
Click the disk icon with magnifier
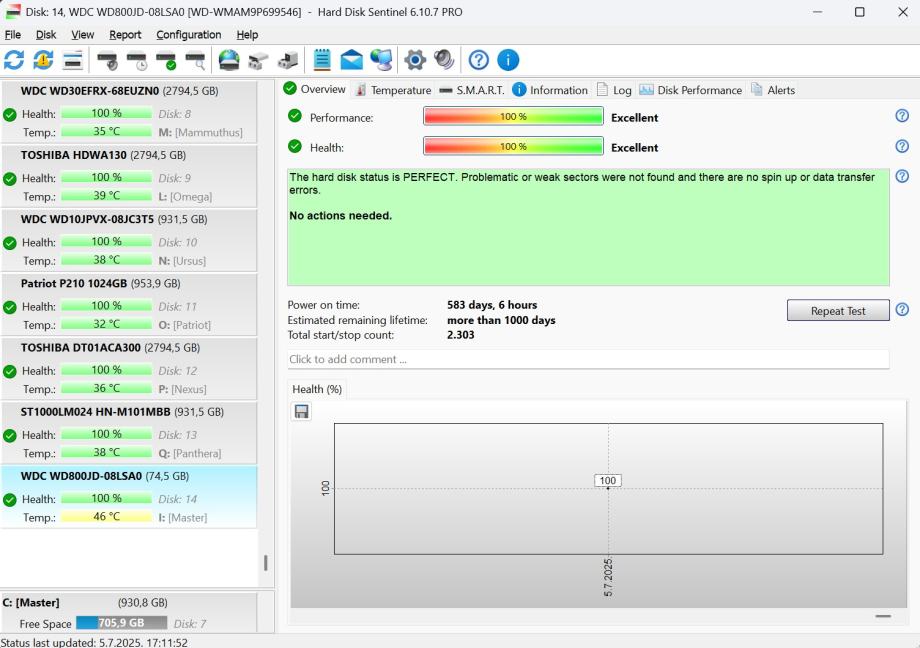coord(195,60)
